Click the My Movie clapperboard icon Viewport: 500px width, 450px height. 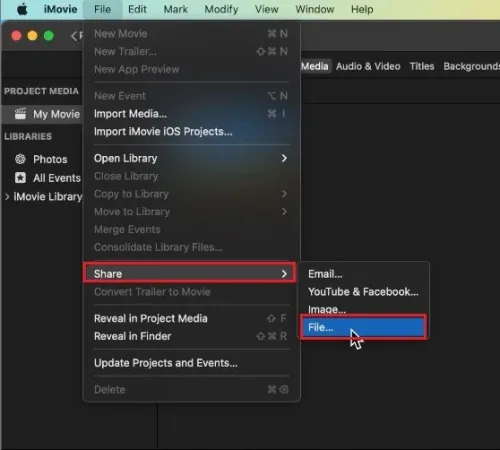[x=20, y=114]
